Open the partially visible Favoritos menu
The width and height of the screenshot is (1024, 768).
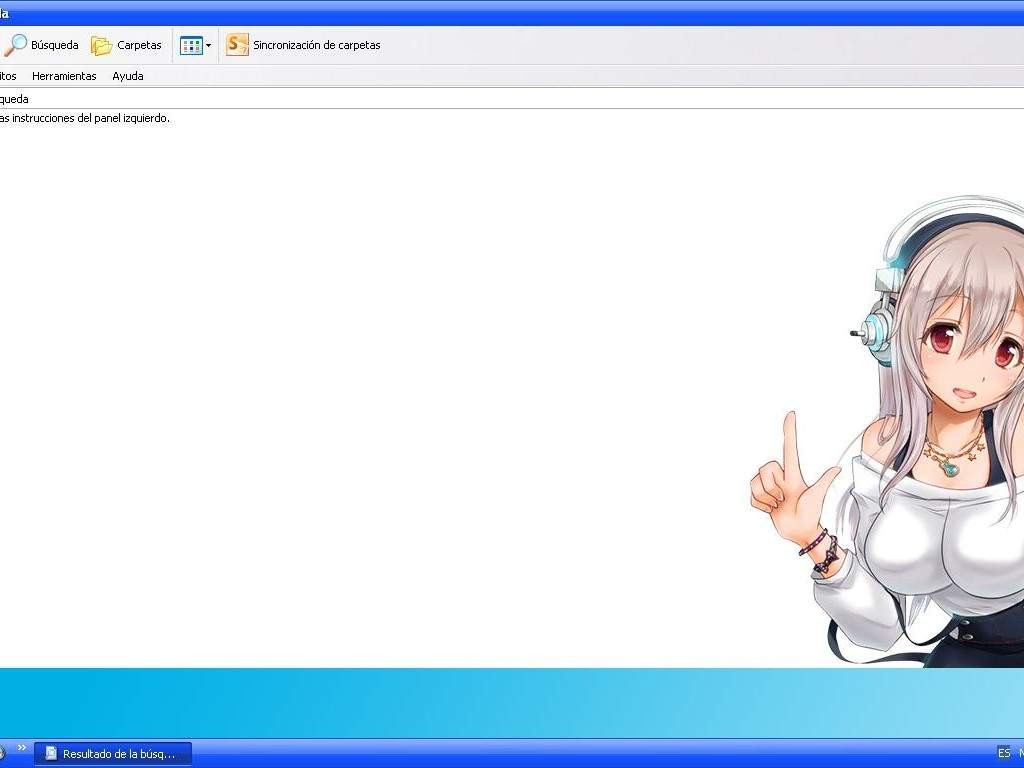(x=7, y=76)
